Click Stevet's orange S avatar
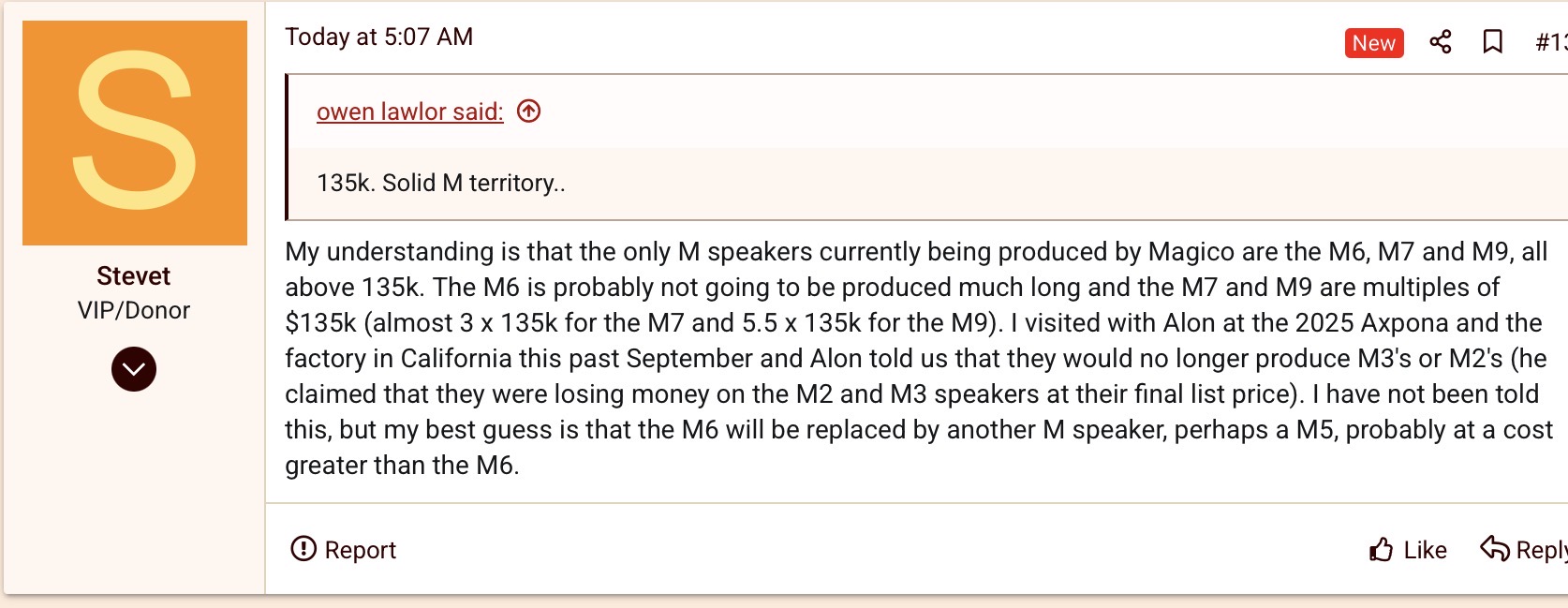The height and width of the screenshot is (608, 1568). click(x=135, y=133)
